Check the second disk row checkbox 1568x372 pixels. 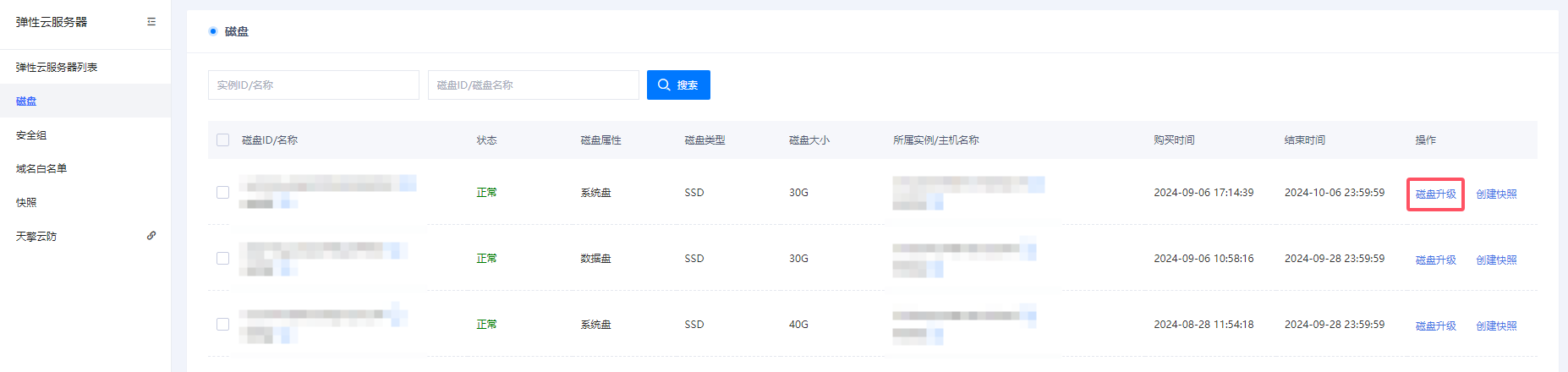point(223,259)
